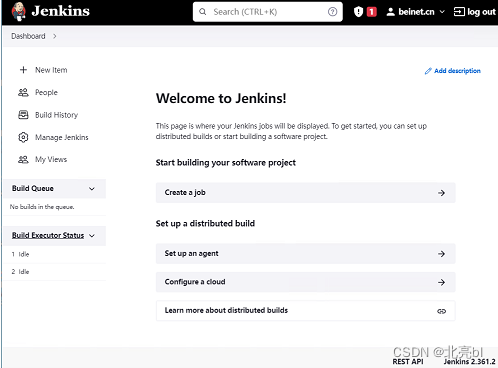
Task: Open the REST API footer link
Action: click(408, 362)
